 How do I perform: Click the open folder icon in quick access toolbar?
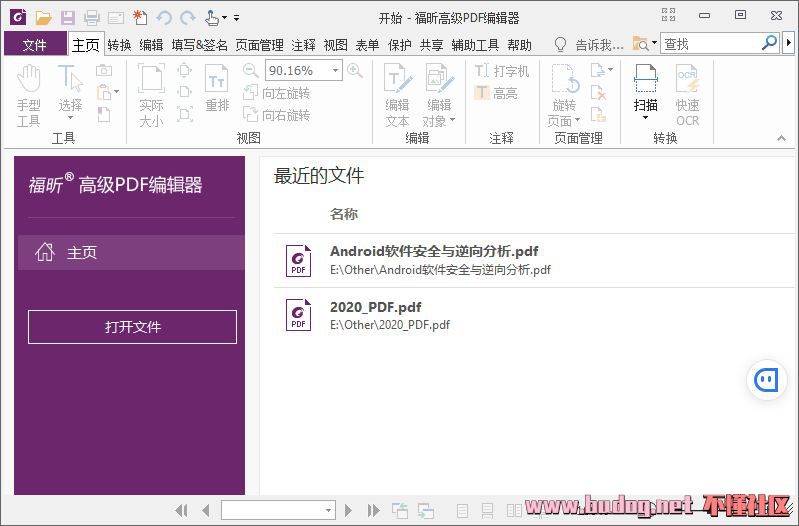[x=43, y=17]
